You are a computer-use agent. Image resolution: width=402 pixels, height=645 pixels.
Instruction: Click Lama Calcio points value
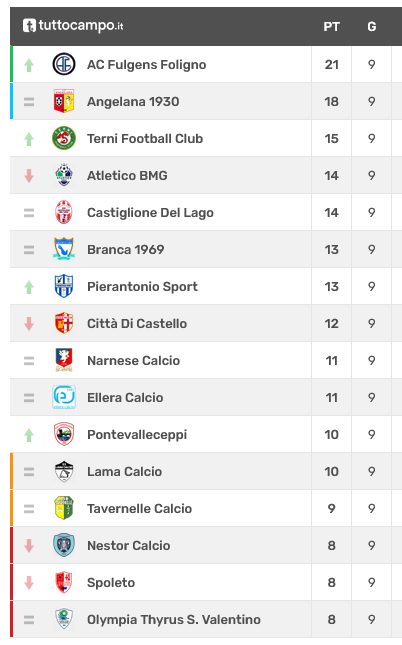coord(331,471)
